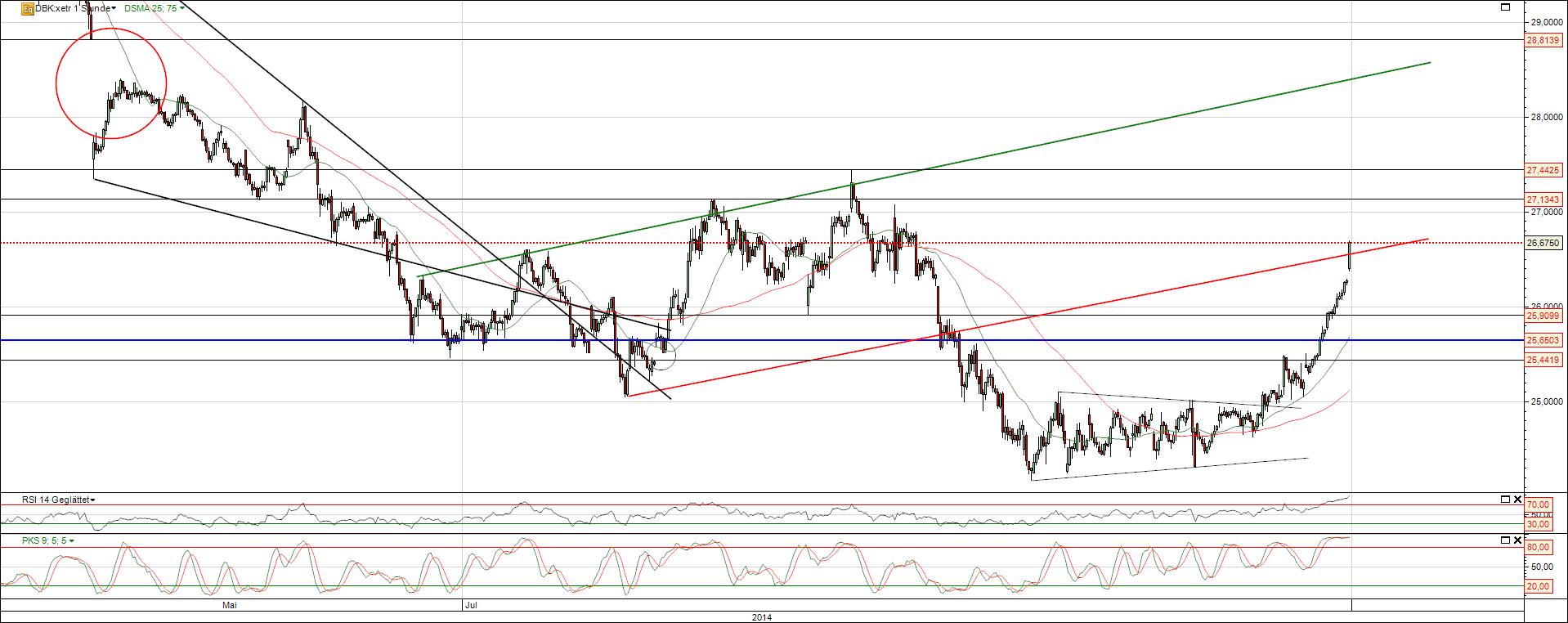Image resolution: width=1568 pixels, height=623 pixels.
Task: Click the Jul marker on time axis
Action: pyautogui.click(x=470, y=606)
